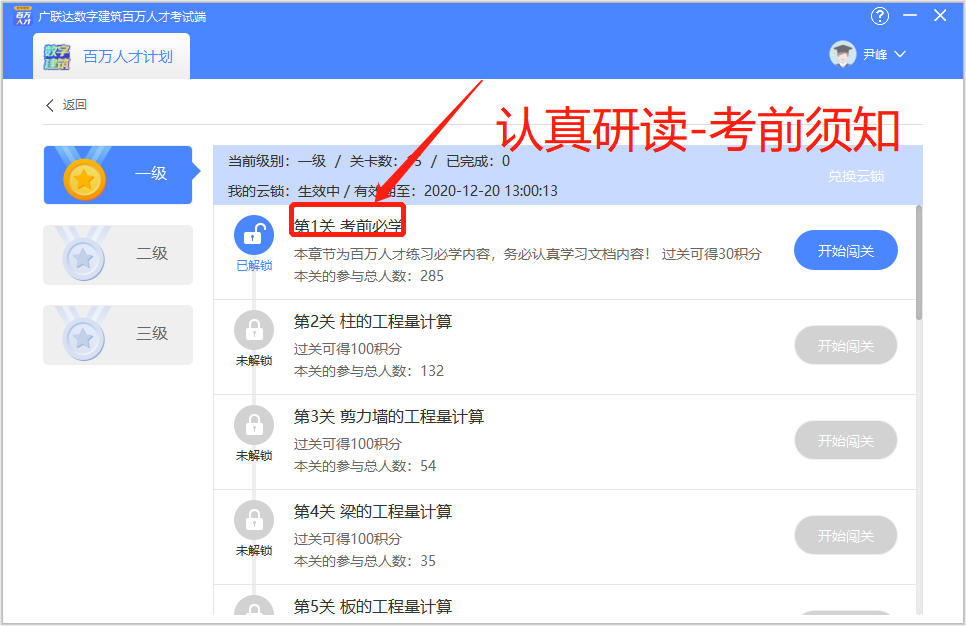Image resolution: width=966 pixels, height=626 pixels.
Task: Click the app logo in title bar
Action: click(23, 16)
